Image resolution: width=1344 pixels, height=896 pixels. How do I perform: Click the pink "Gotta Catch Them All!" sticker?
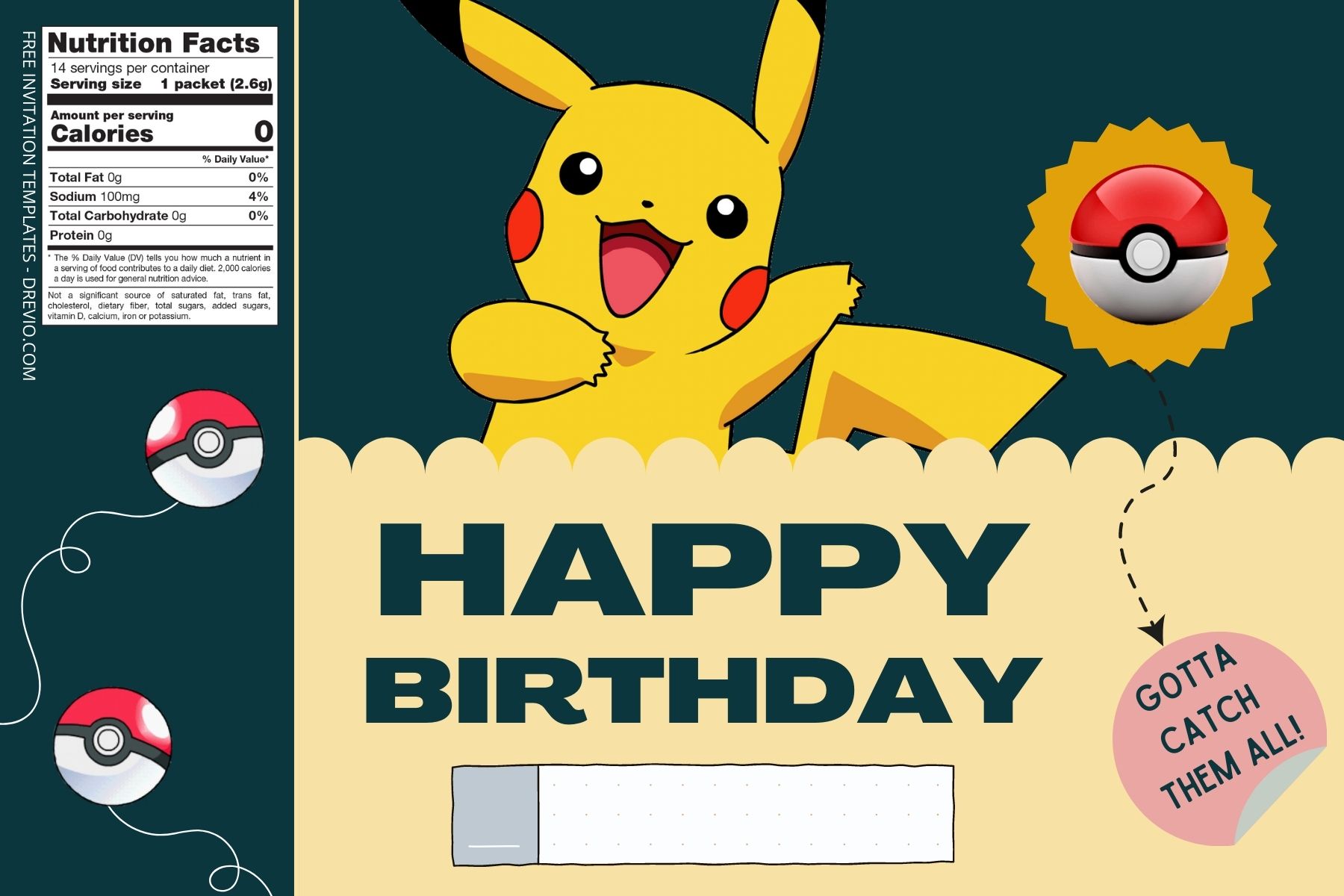click(x=1219, y=738)
